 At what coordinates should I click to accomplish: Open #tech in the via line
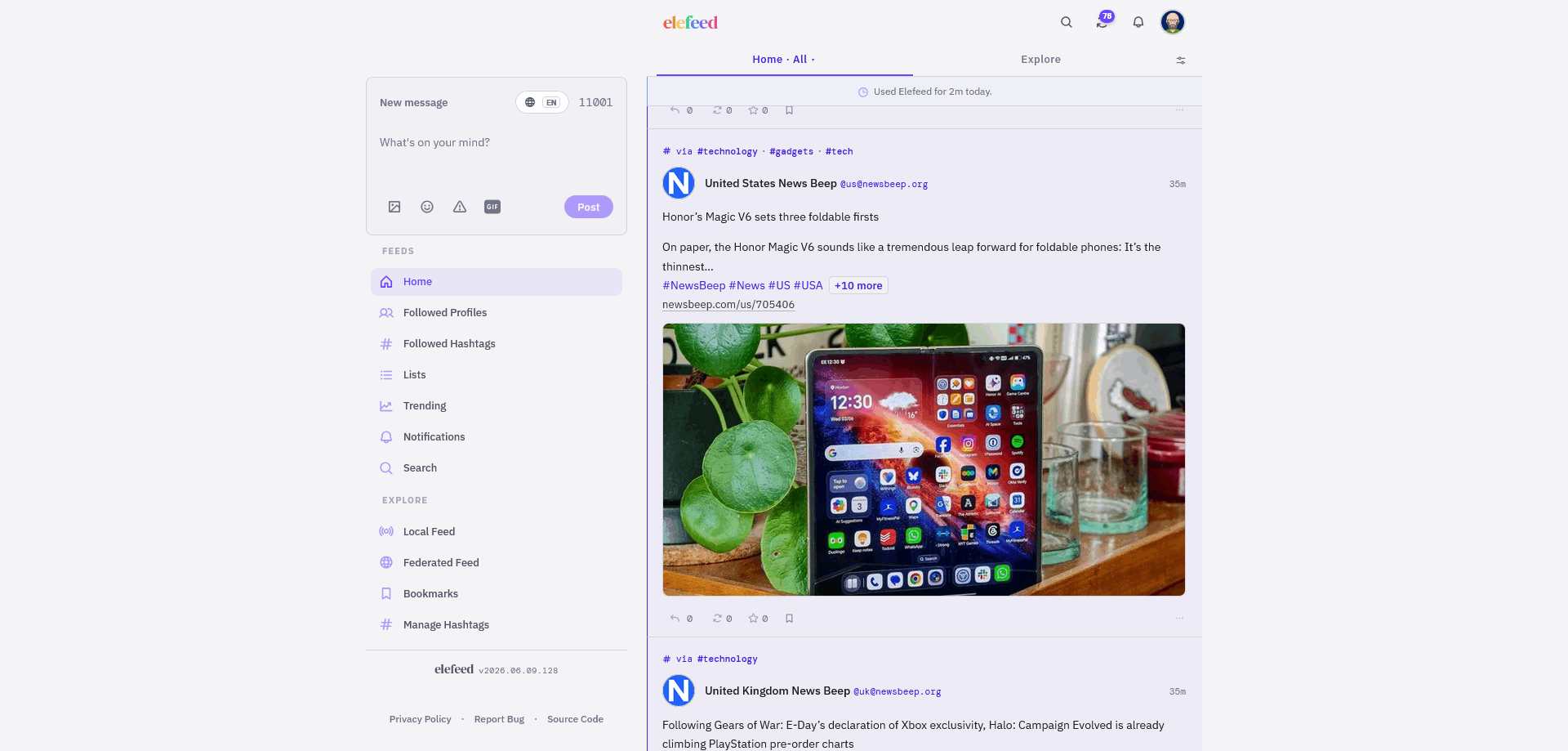click(839, 152)
